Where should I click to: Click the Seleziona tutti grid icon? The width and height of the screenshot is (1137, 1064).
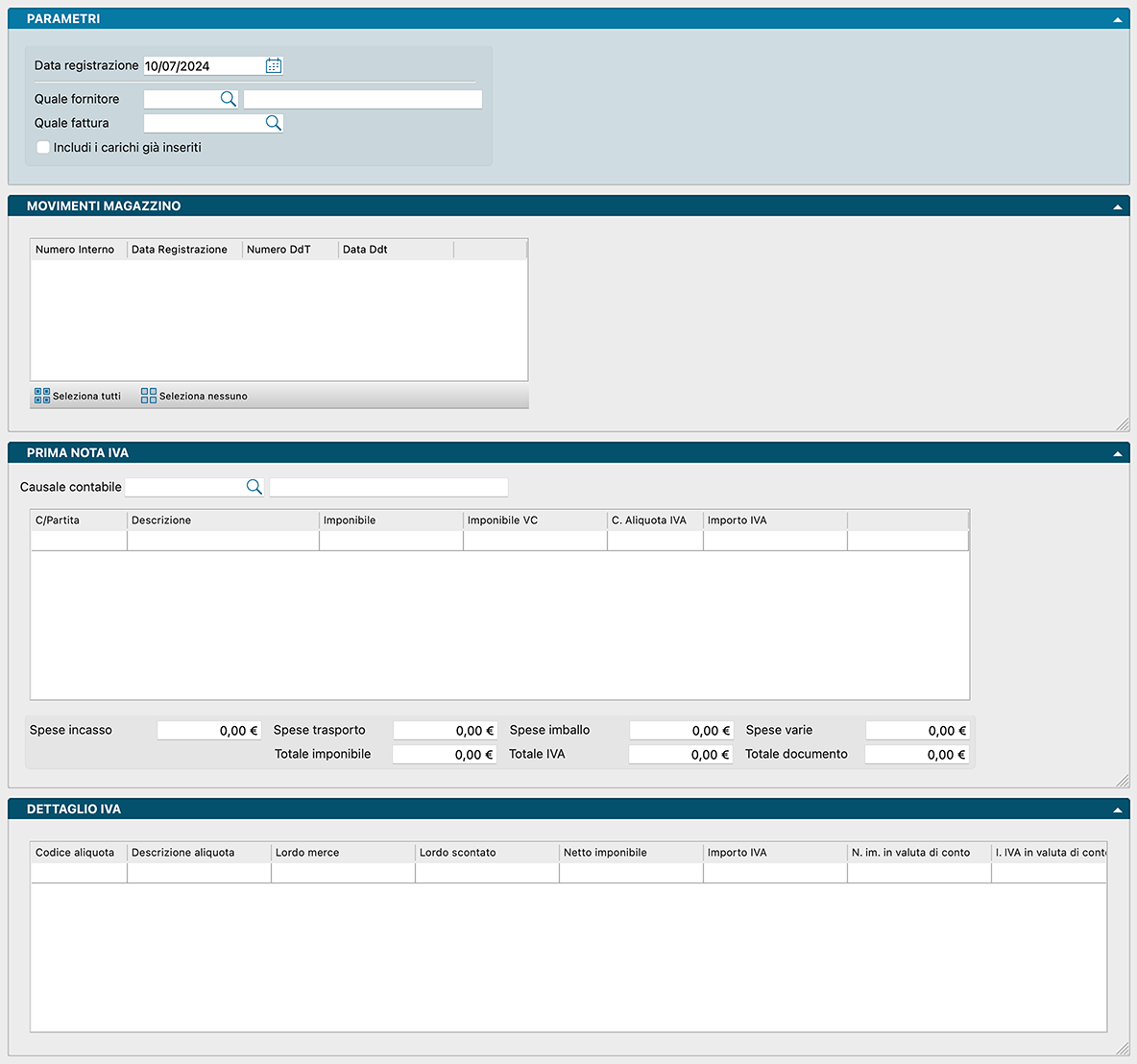[42, 396]
